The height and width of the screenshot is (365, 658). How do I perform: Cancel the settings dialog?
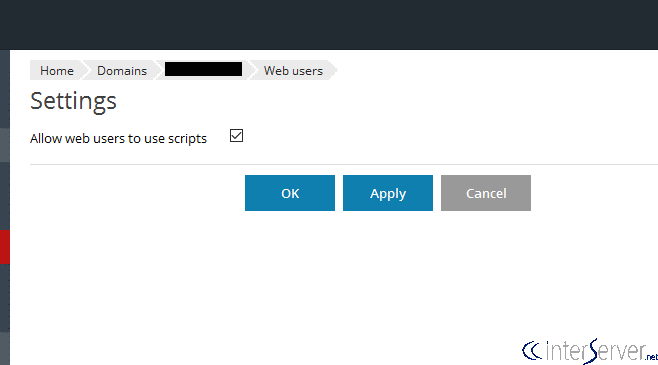pos(486,193)
